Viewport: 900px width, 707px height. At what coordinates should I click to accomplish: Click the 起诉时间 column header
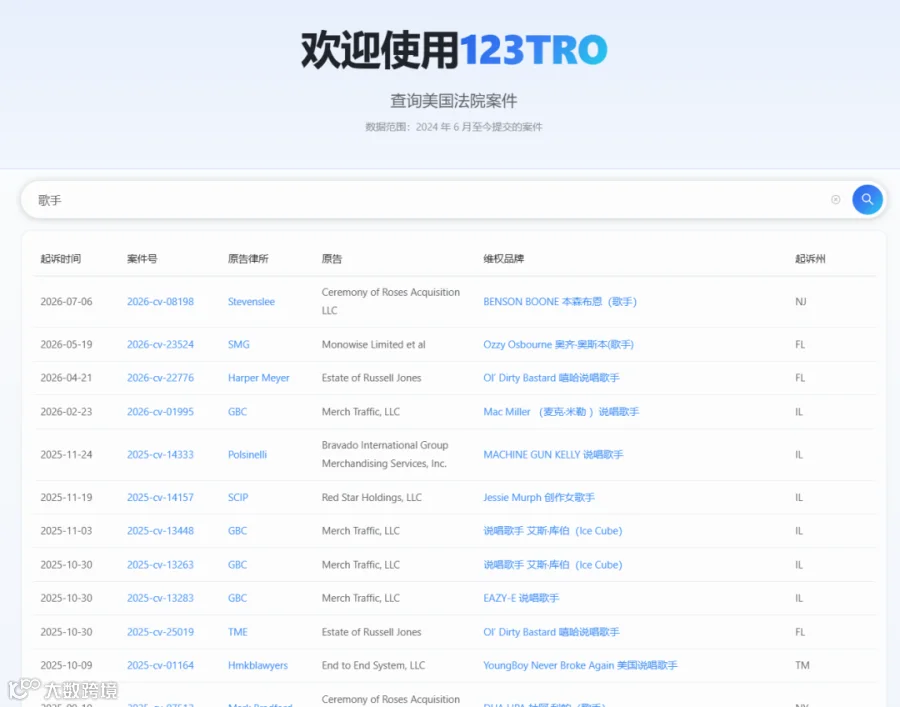tap(60, 259)
